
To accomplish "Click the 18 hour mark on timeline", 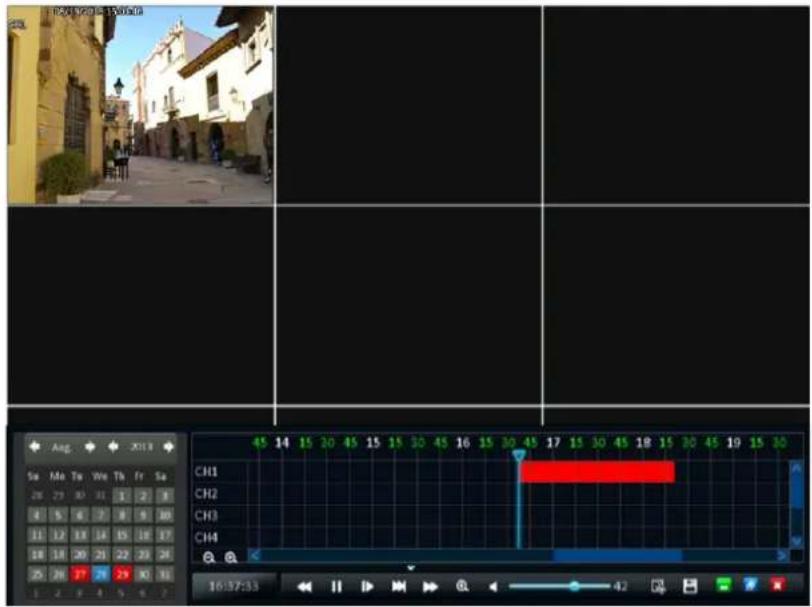I will (x=643, y=443).
